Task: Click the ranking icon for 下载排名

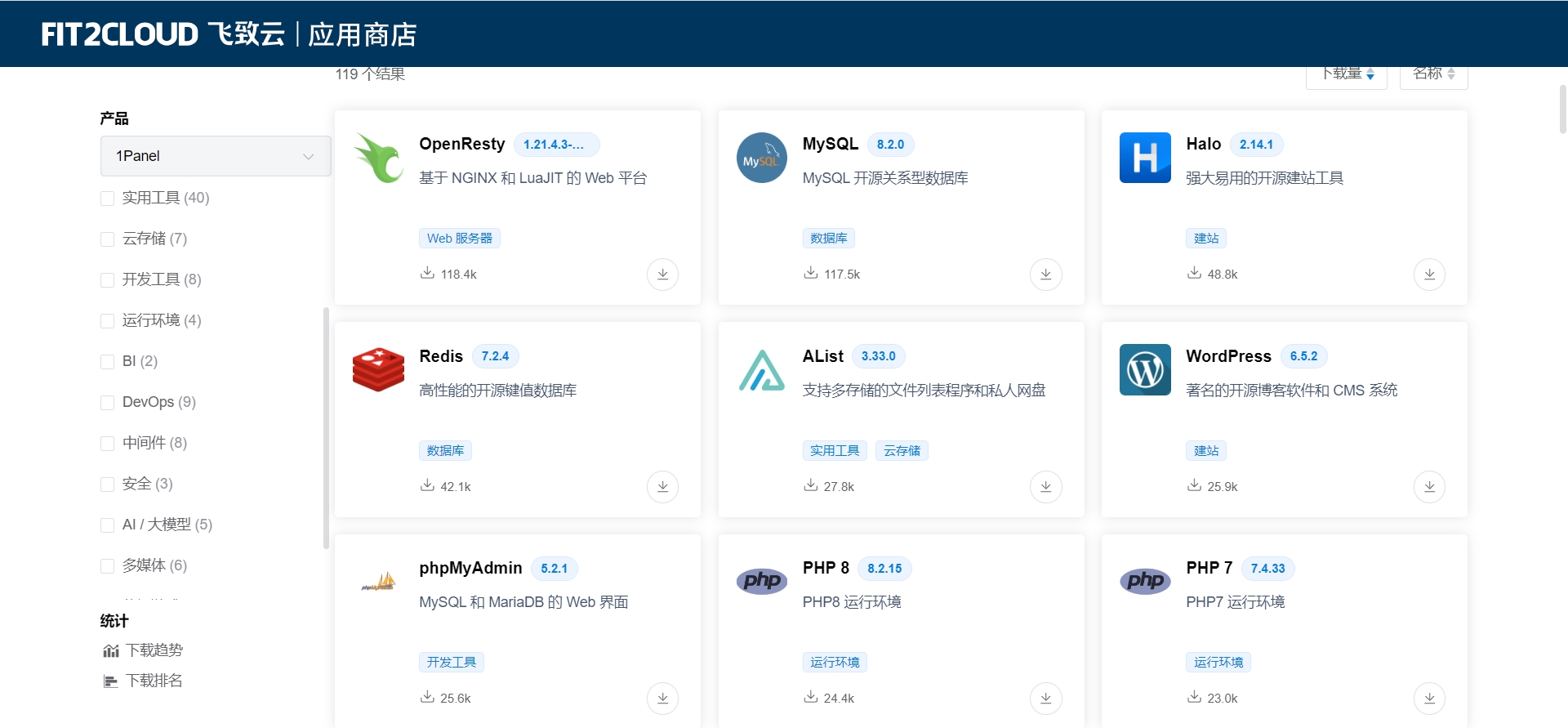Action: pyautogui.click(x=111, y=681)
